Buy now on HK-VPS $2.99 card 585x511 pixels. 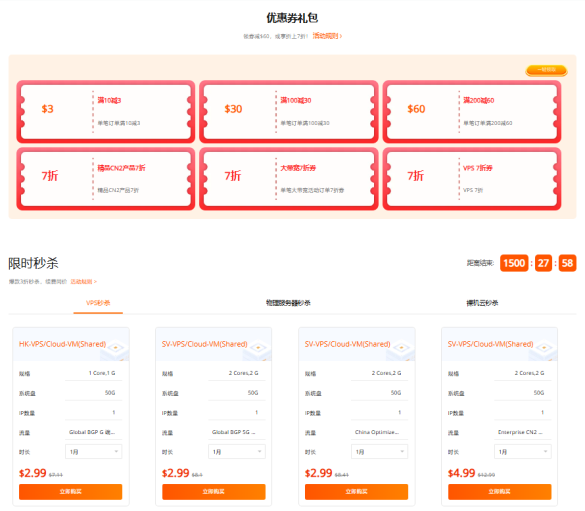point(71,492)
